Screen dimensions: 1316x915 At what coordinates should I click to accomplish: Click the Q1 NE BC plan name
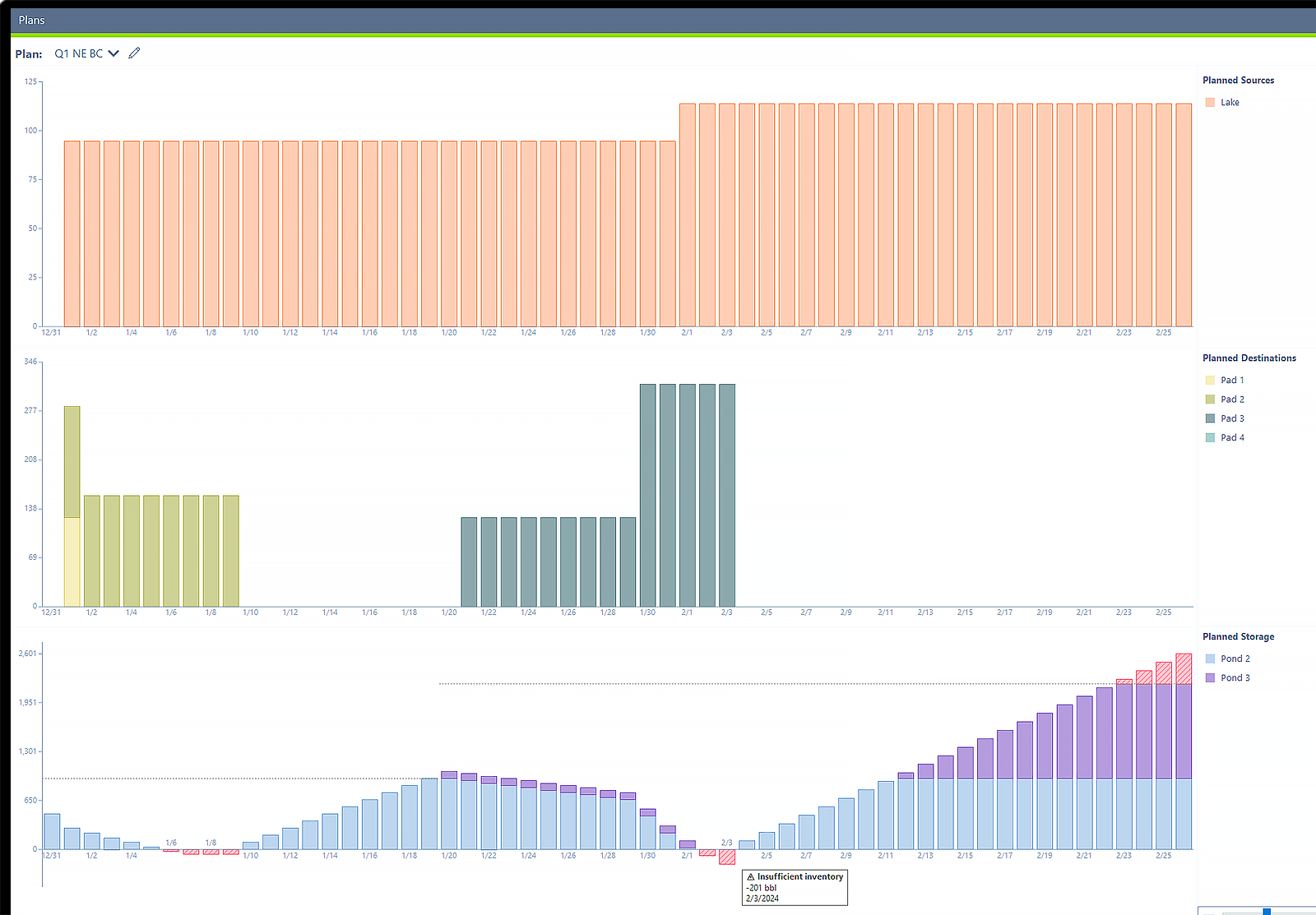tap(78, 53)
